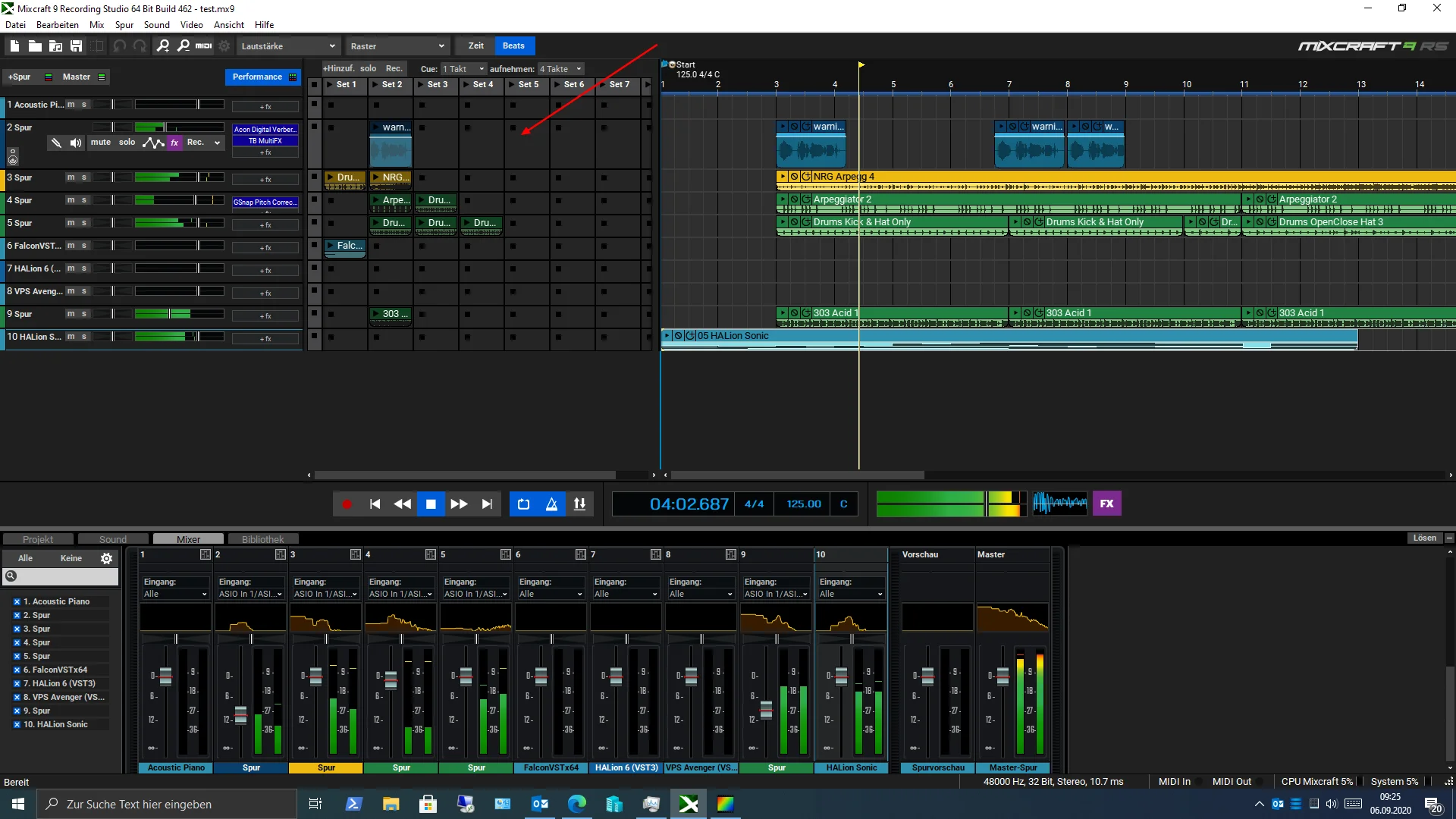This screenshot has width=1456, height=819.
Task: Open Eingang dropdown of mixer channel 2
Action: coord(250,594)
